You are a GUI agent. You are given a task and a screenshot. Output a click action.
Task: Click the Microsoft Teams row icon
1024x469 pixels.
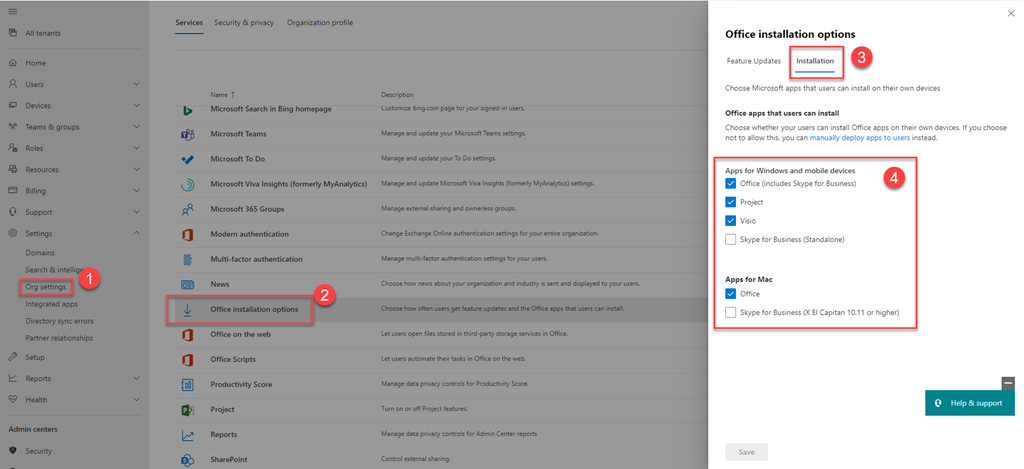coord(187,134)
